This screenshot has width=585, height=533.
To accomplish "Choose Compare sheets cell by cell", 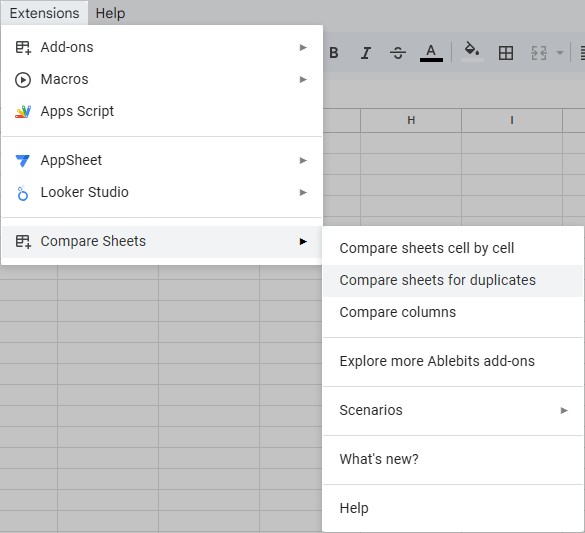I will (x=453, y=248).
